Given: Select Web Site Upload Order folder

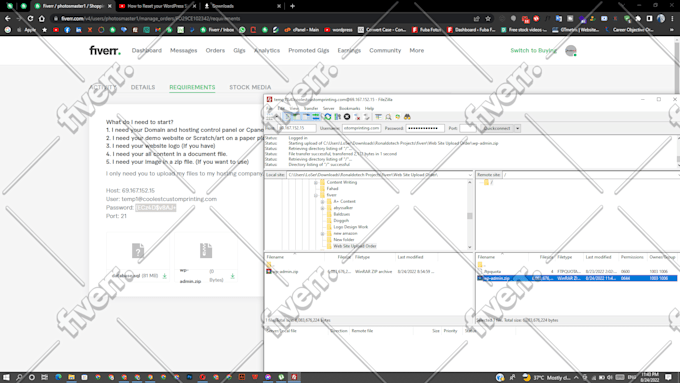Looking at the screenshot, I should (x=355, y=246).
